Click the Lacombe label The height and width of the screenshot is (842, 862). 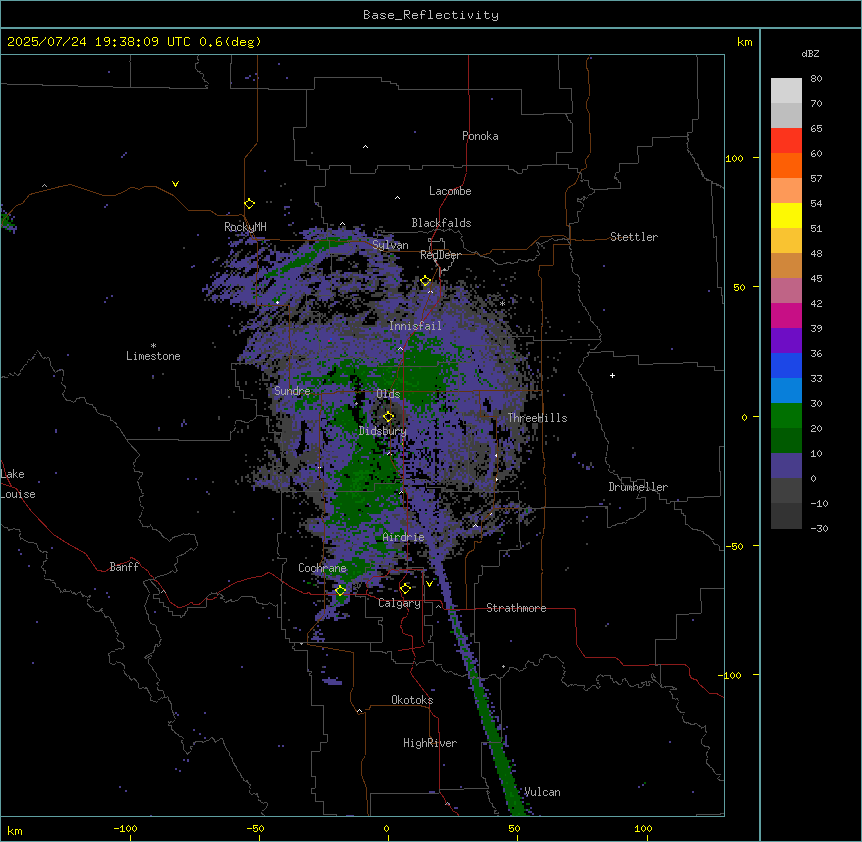450,191
